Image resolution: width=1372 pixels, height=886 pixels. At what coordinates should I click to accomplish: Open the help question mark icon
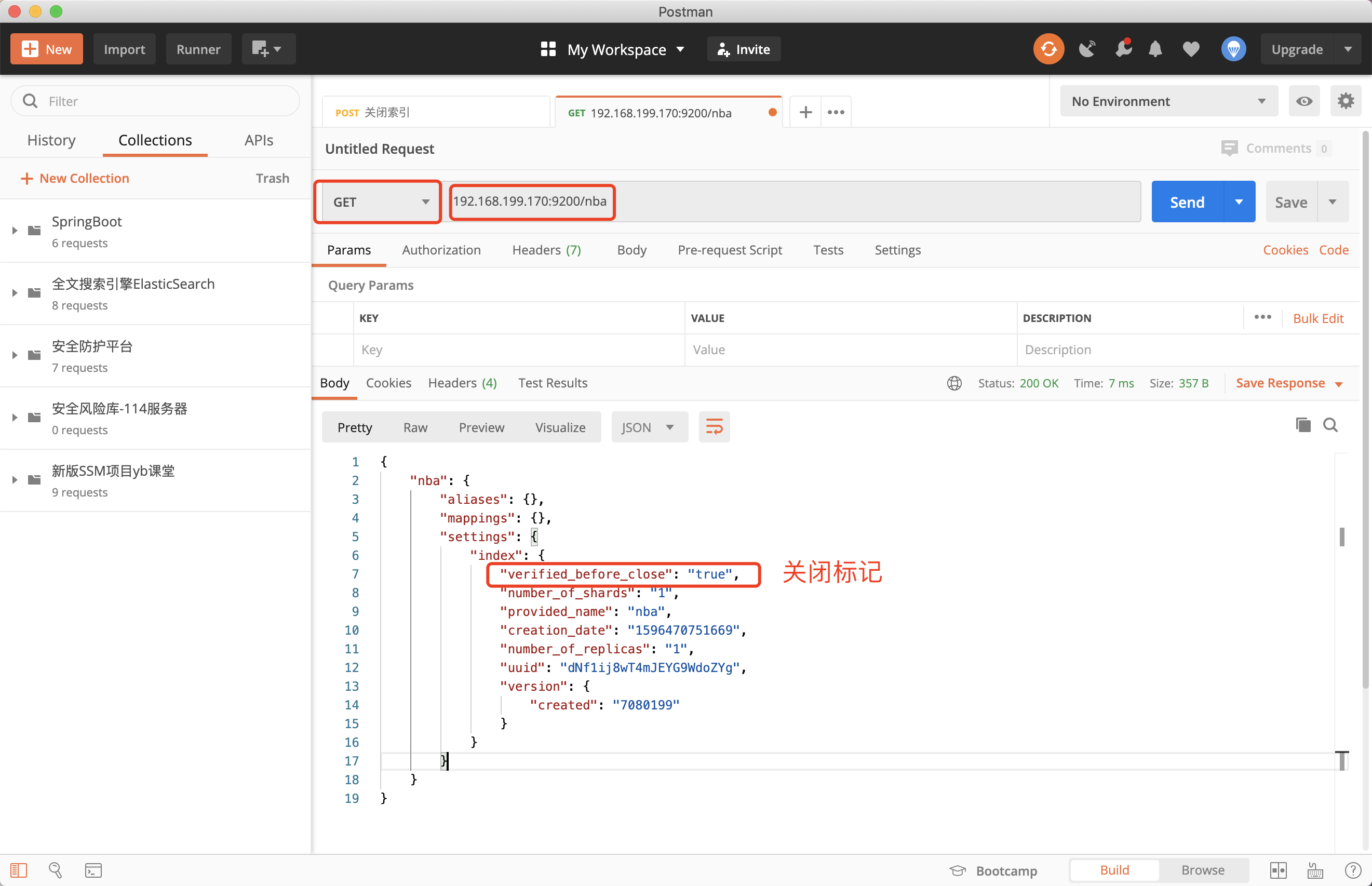click(1353, 870)
